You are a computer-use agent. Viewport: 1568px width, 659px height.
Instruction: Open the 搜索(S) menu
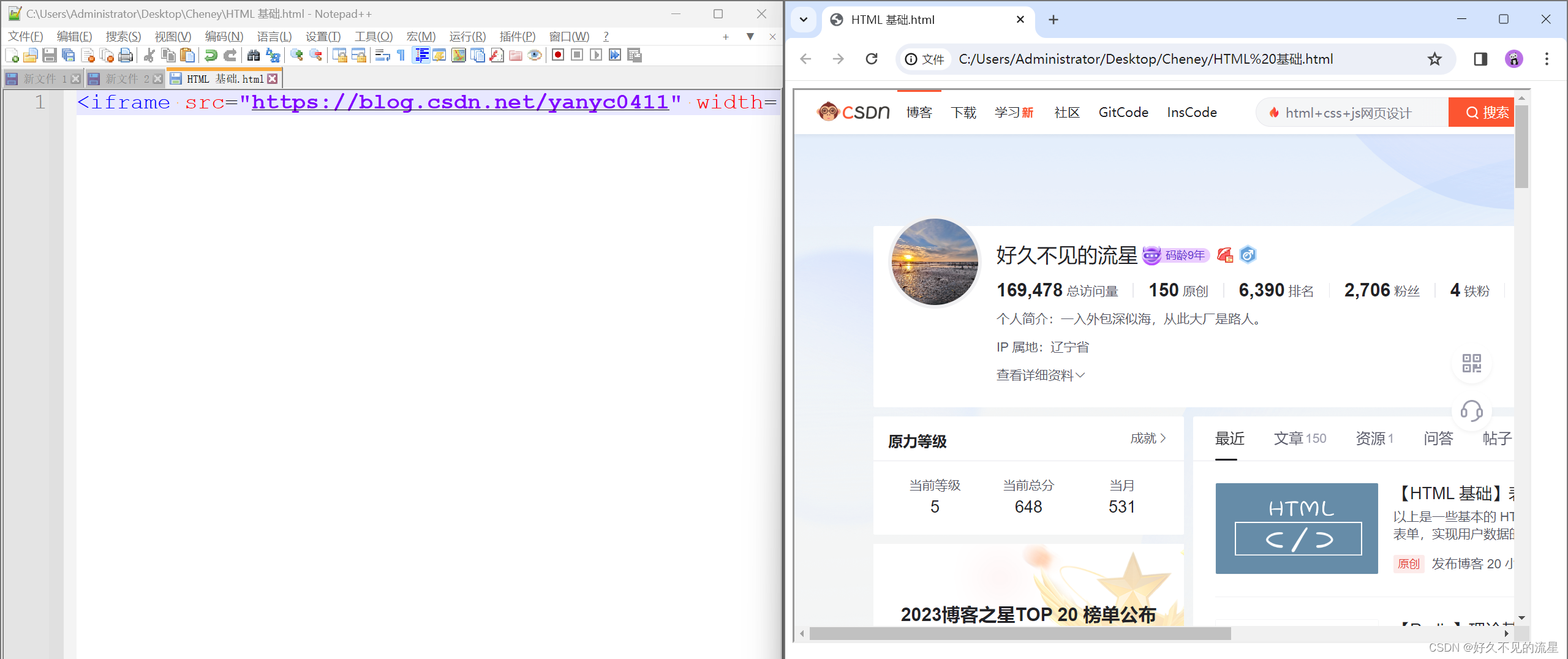[x=123, y=37]
